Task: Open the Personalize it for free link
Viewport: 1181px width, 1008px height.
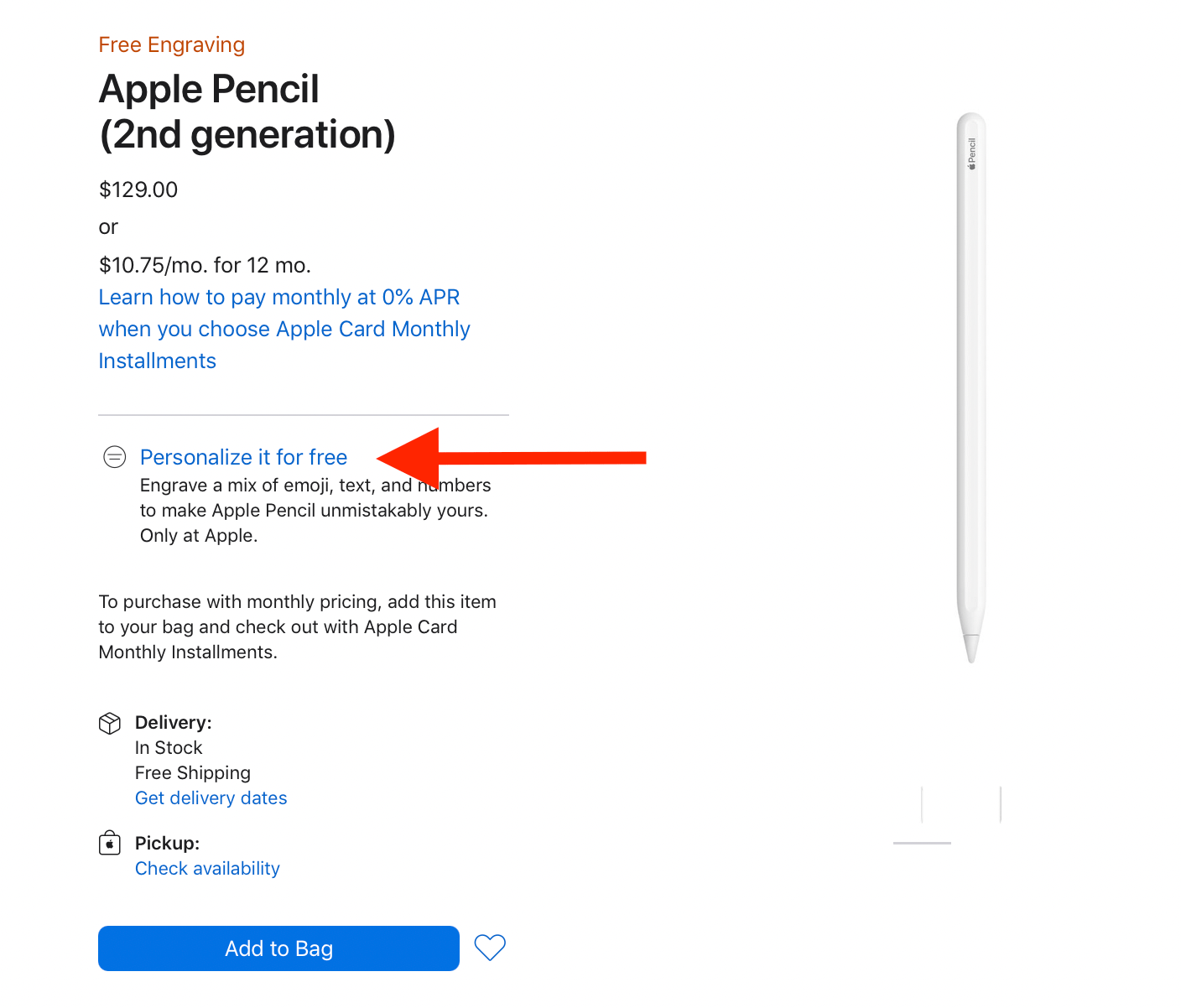Action: coord(243,457)
